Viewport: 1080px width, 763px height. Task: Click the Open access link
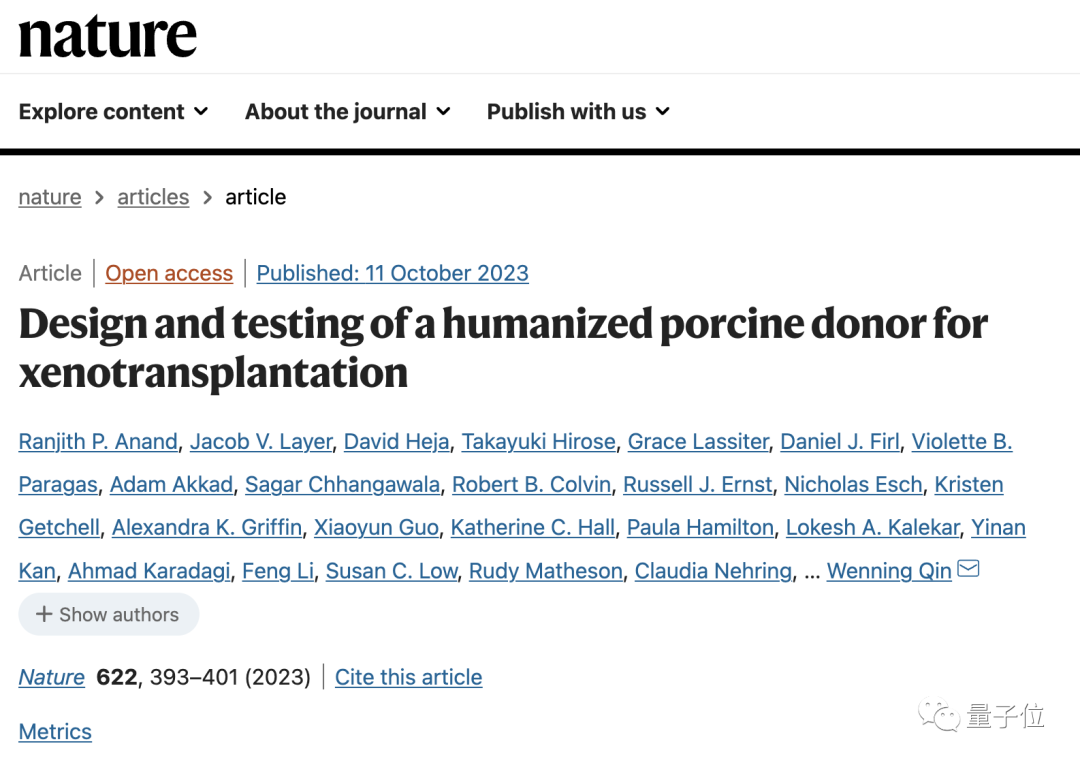(x=169, y=273)
